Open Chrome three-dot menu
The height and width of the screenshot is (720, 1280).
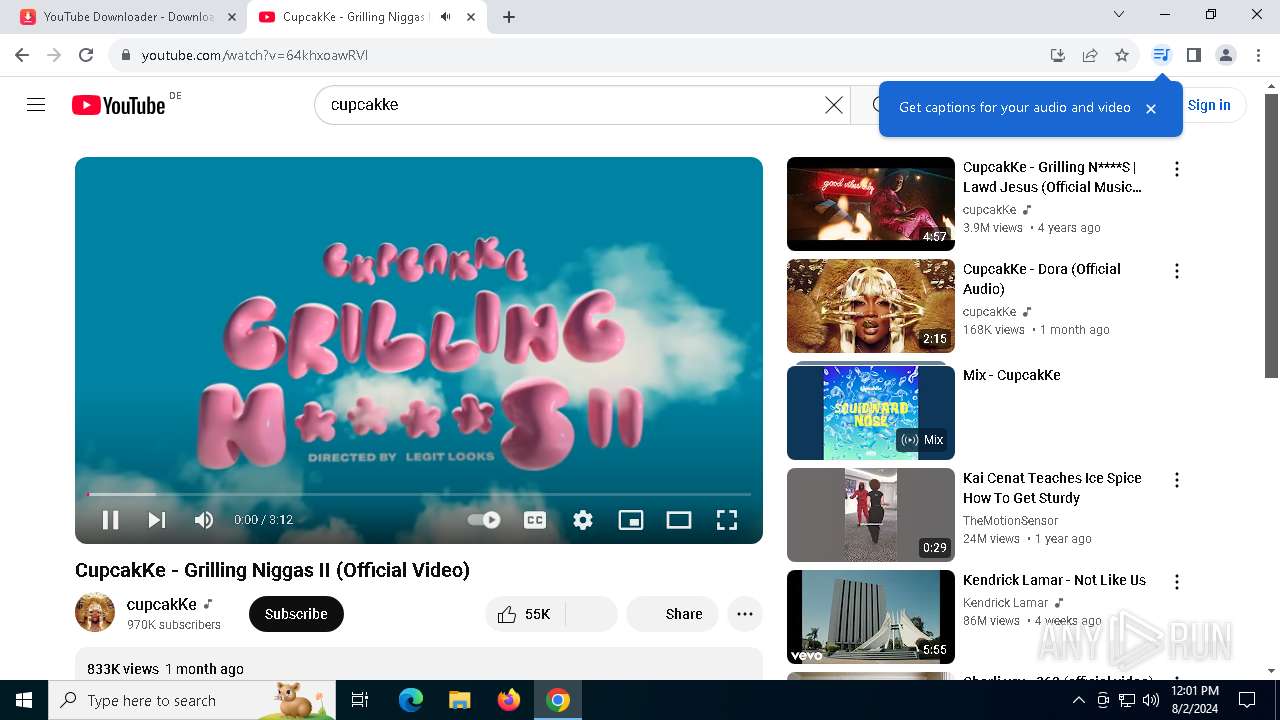pos(1258,55)
